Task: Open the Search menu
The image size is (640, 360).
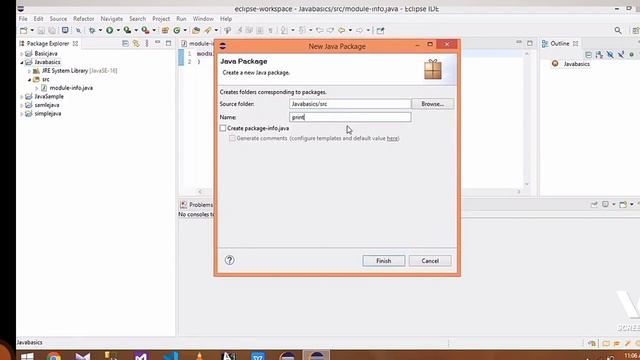Action: pyautogui.click(x=138, y=19)
